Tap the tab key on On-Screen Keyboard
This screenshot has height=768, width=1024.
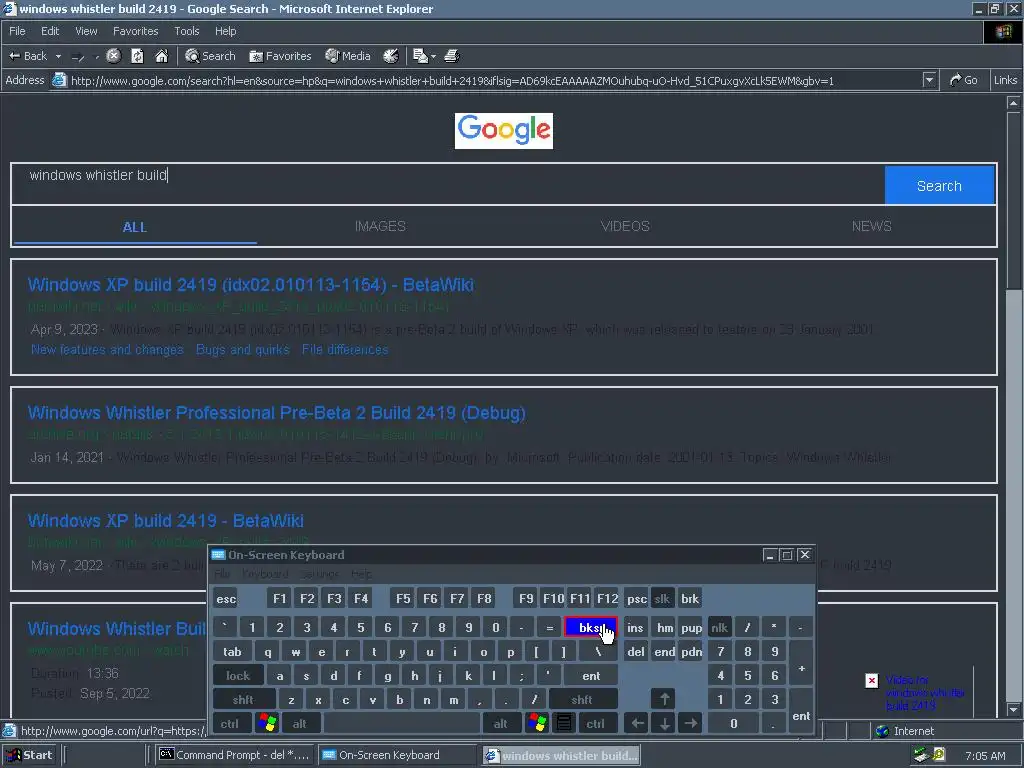[232, 652]
